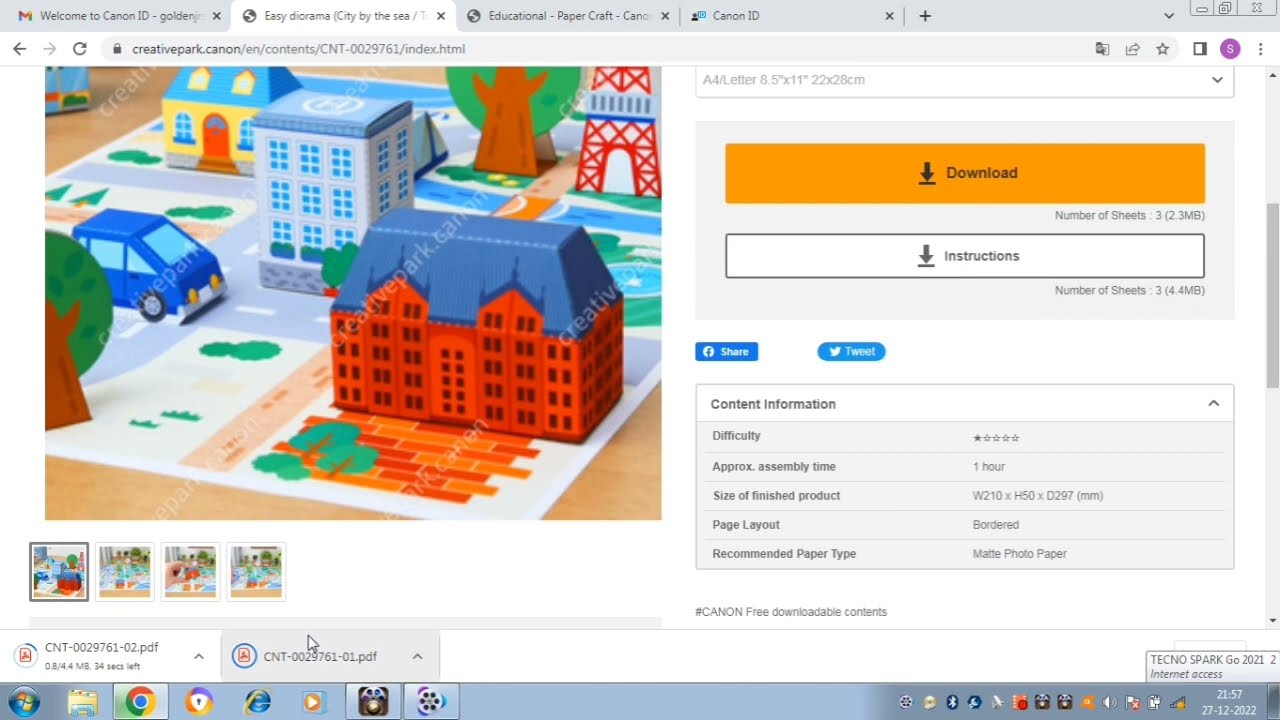
Task: Close the Educational Paper Craft tab
Action: [x=665, y=16]
